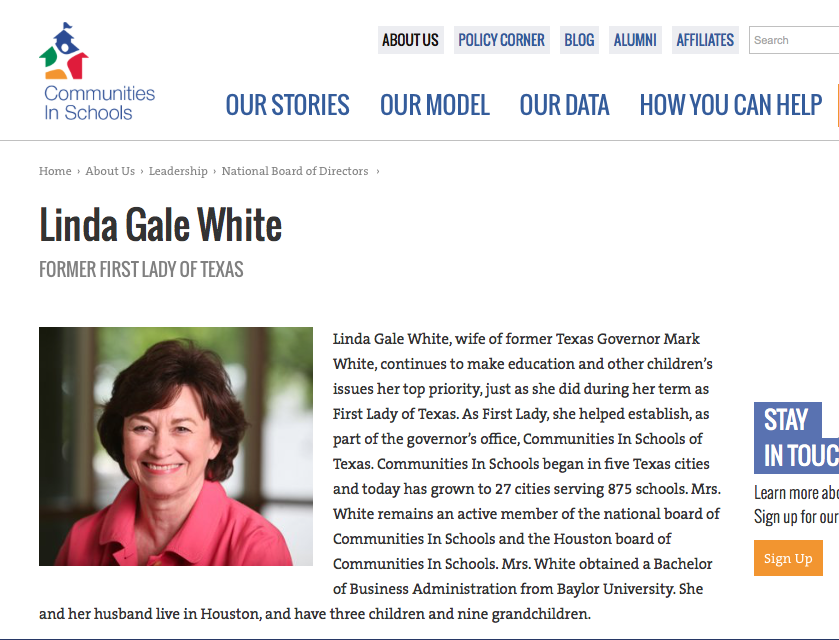Click Linda Gale White's portrait photo

[x=176, y=446]
